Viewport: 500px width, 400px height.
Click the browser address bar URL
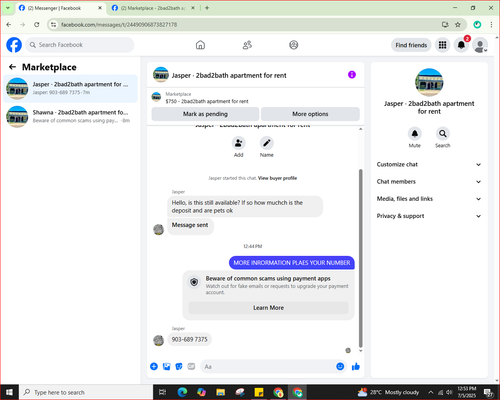(x=119, y=25)
